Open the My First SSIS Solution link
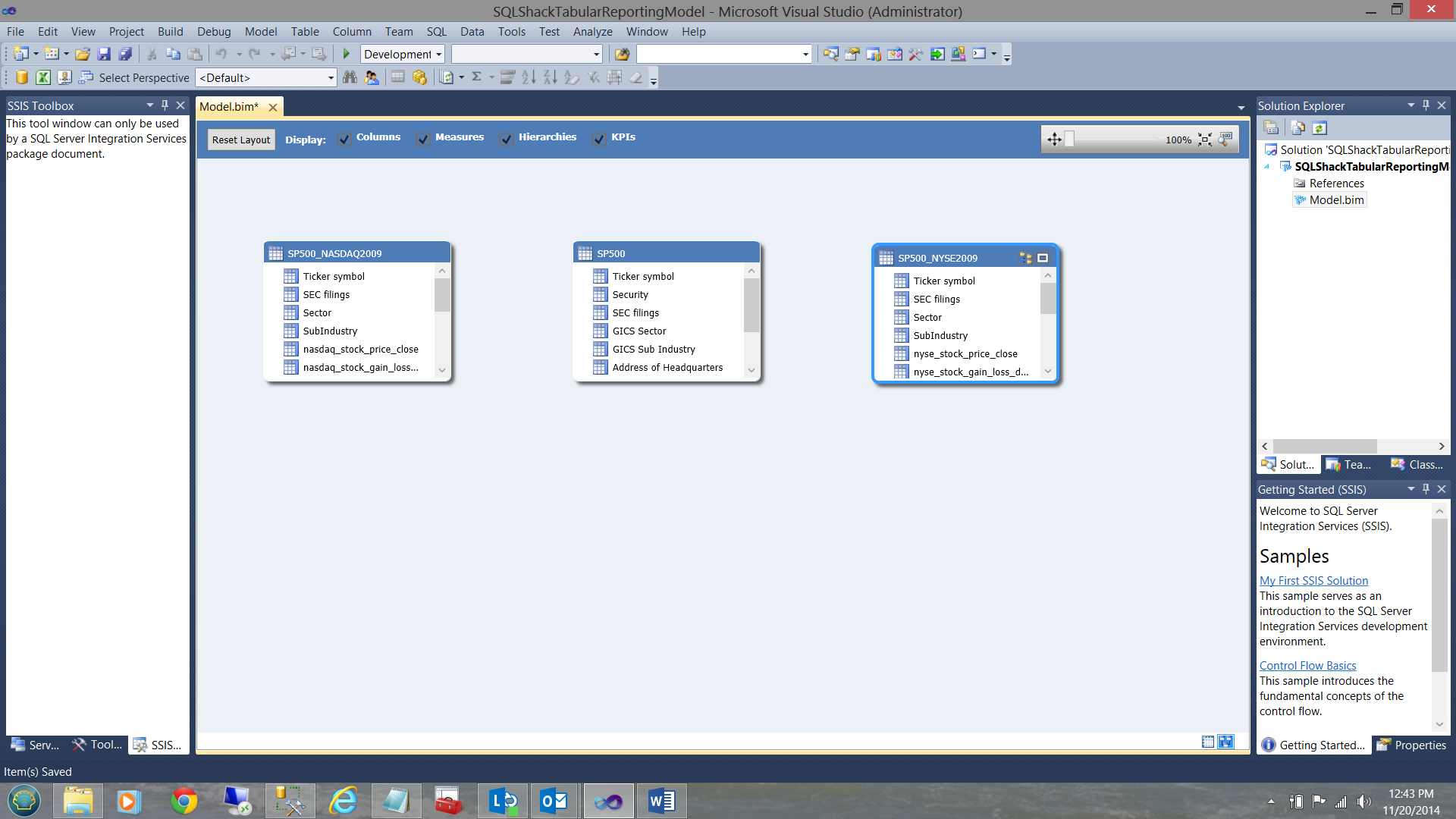This screenshot has width=1456, height=819. (x=1313, y=580)
